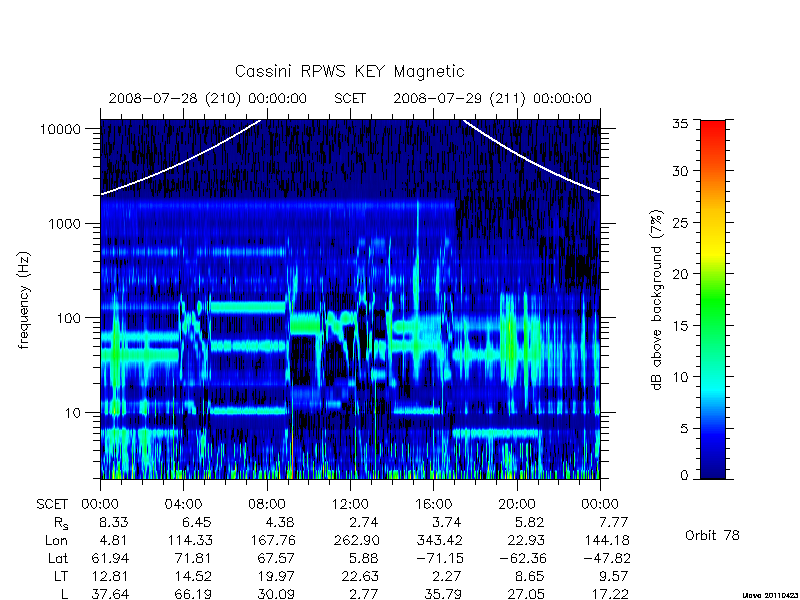Viewport: 800px width, 600px height.
Task: Click the "dB above background (7%)" label
Action: click(658, 301)
